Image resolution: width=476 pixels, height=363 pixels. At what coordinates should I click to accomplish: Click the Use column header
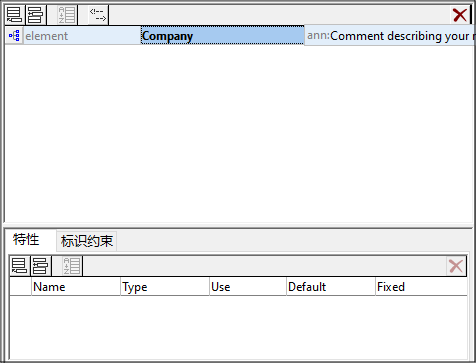[248, 287]
